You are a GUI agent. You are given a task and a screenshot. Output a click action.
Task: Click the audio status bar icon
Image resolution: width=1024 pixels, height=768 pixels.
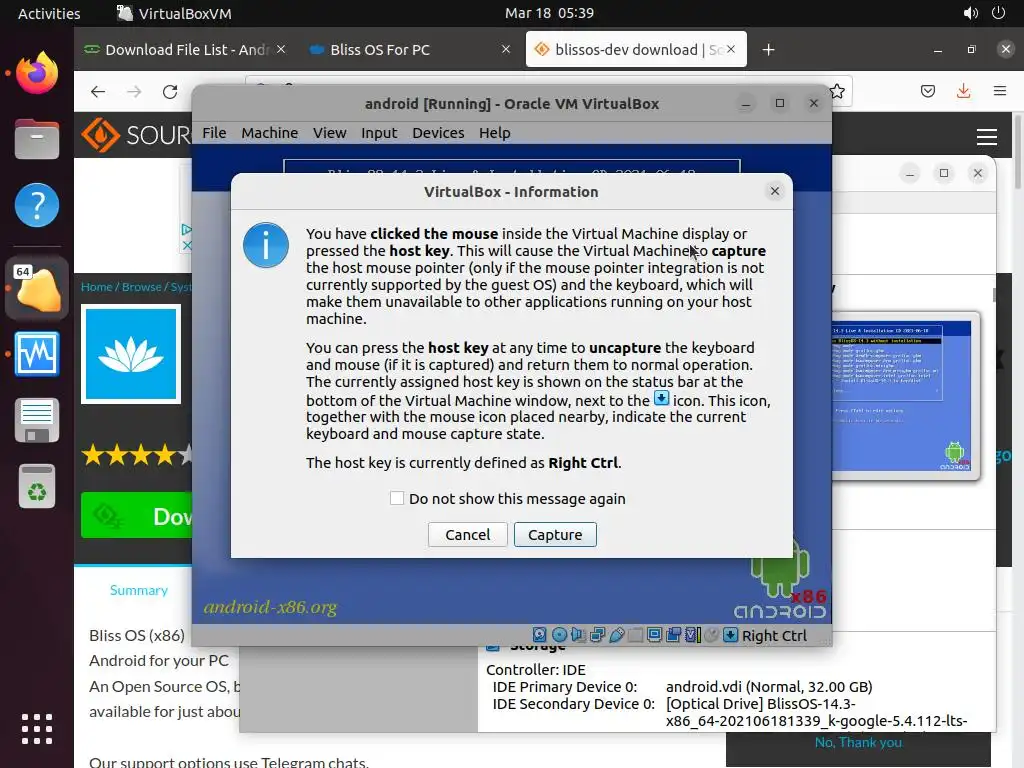click(x=578, y=635)
